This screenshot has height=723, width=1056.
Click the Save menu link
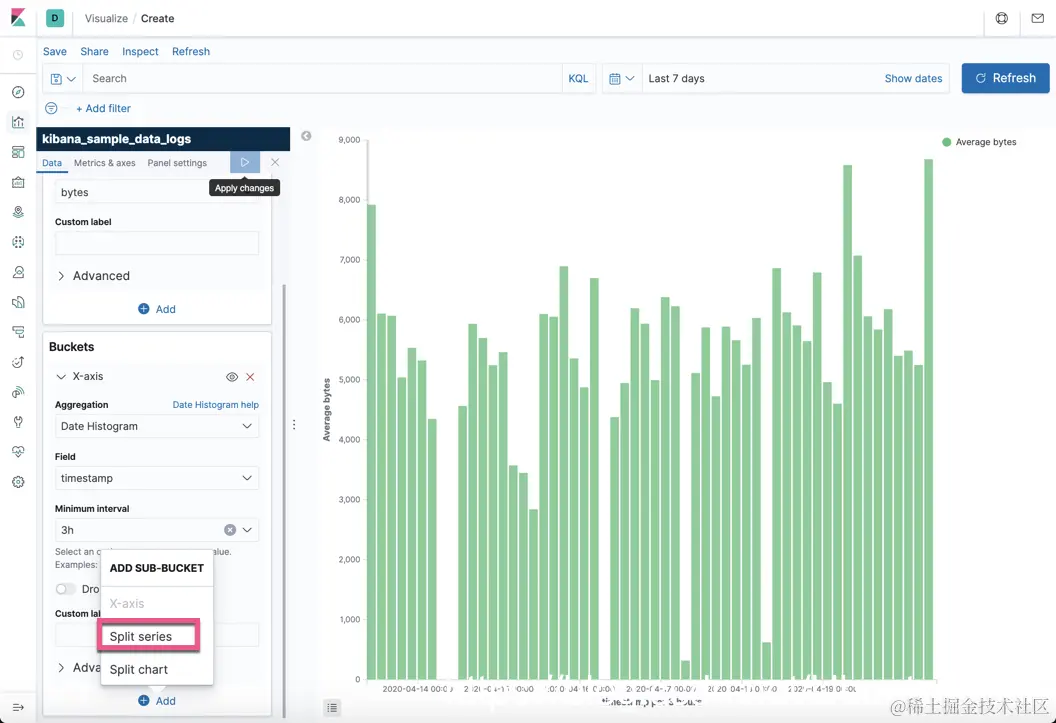coord(55,52)
